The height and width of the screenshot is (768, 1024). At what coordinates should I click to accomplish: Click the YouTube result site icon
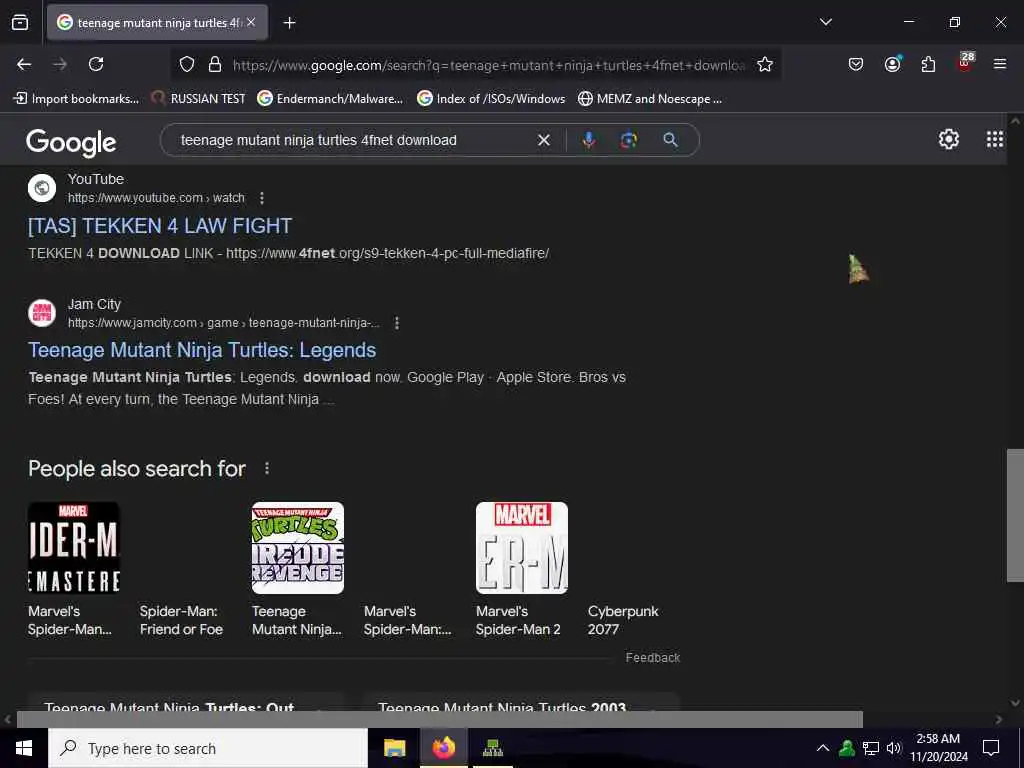tap(42, 188)
